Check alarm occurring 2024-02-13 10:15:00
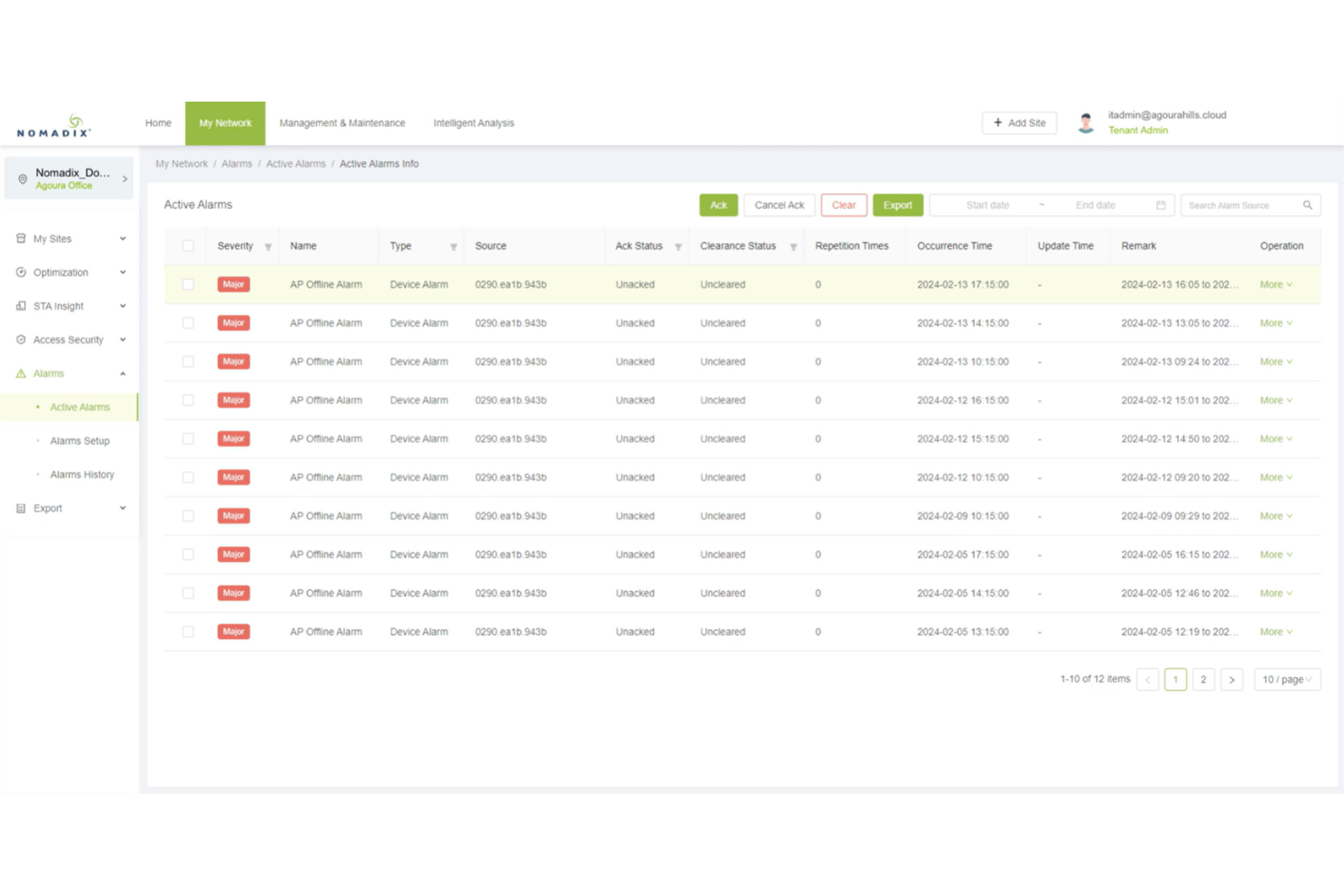The image size is (1344, 896). [188, 361]
